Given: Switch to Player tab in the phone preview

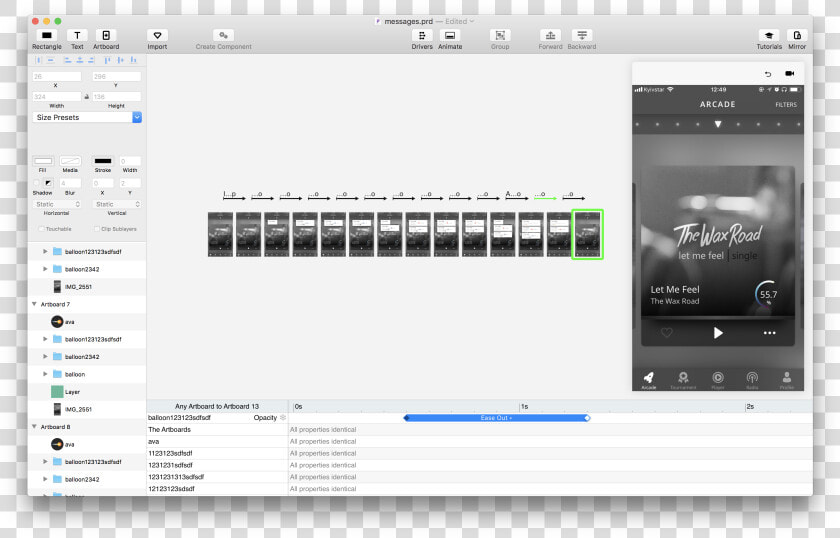Looking at the screenshot, I should click(718, 380).
